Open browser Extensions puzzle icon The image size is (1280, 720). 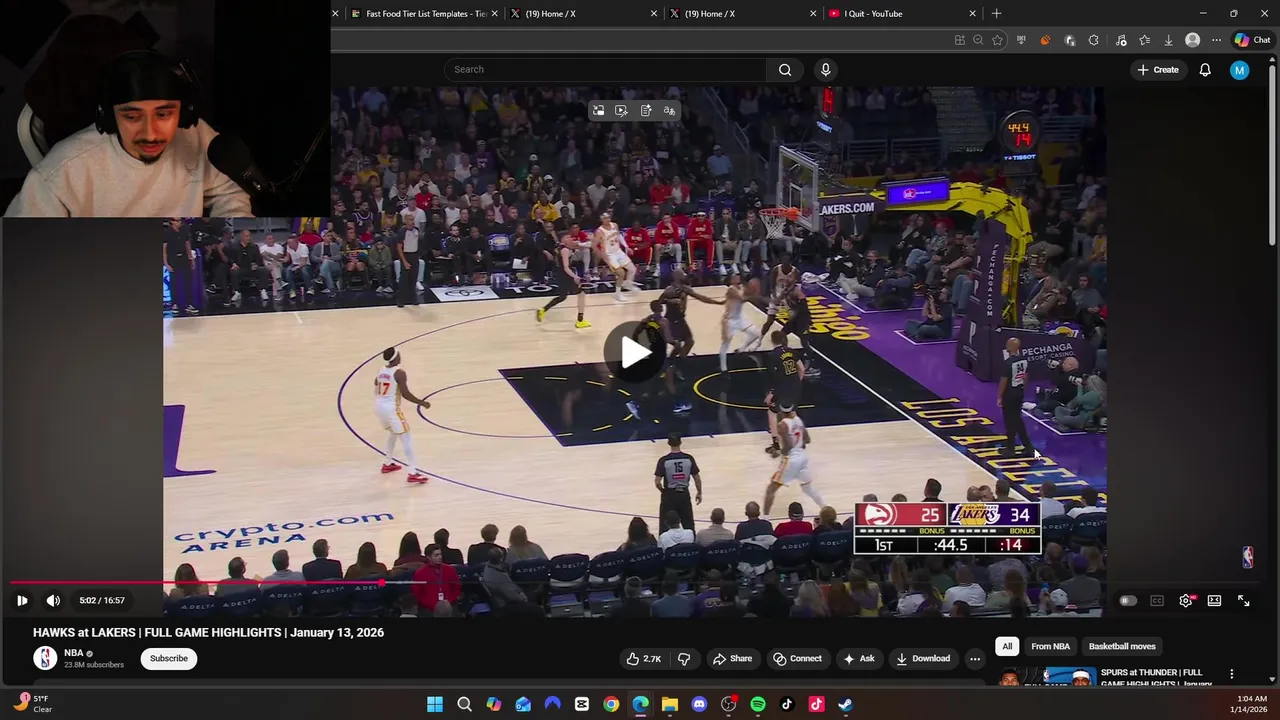tap(1094, 40)
